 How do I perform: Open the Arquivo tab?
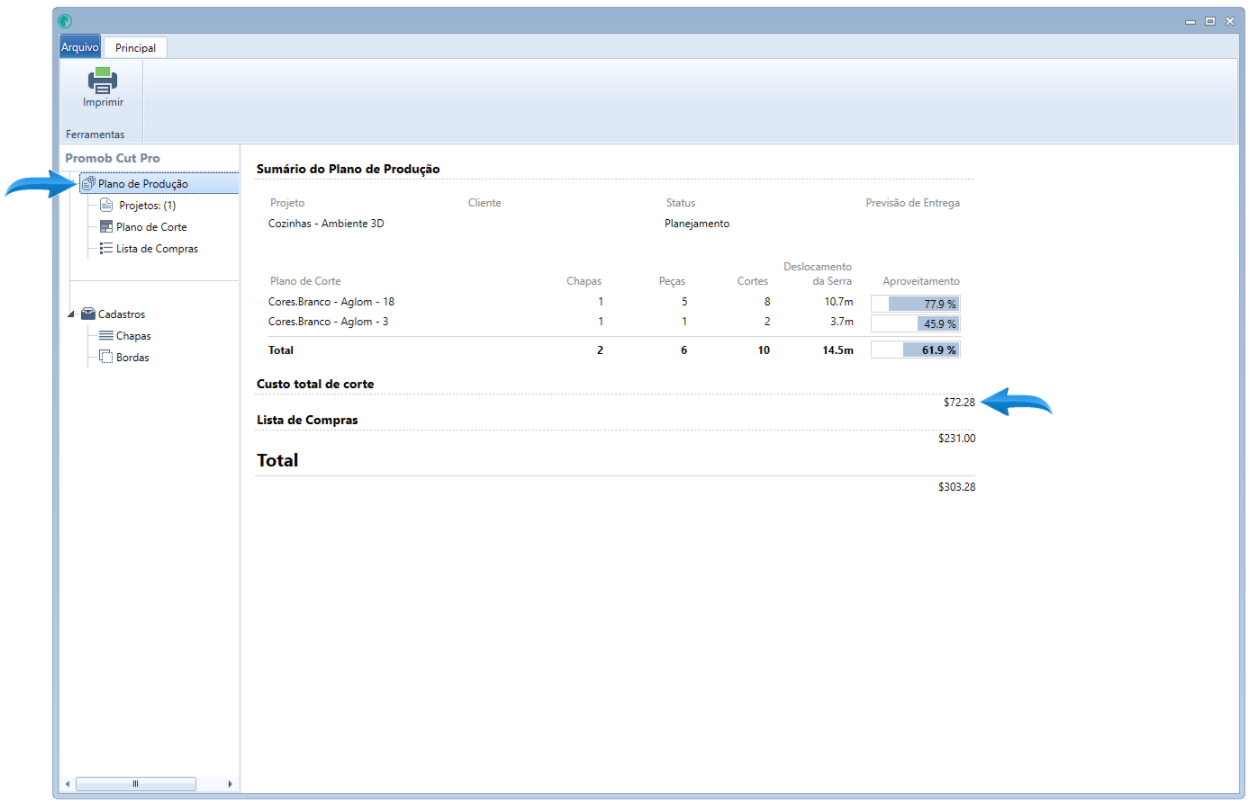point(80,47)
